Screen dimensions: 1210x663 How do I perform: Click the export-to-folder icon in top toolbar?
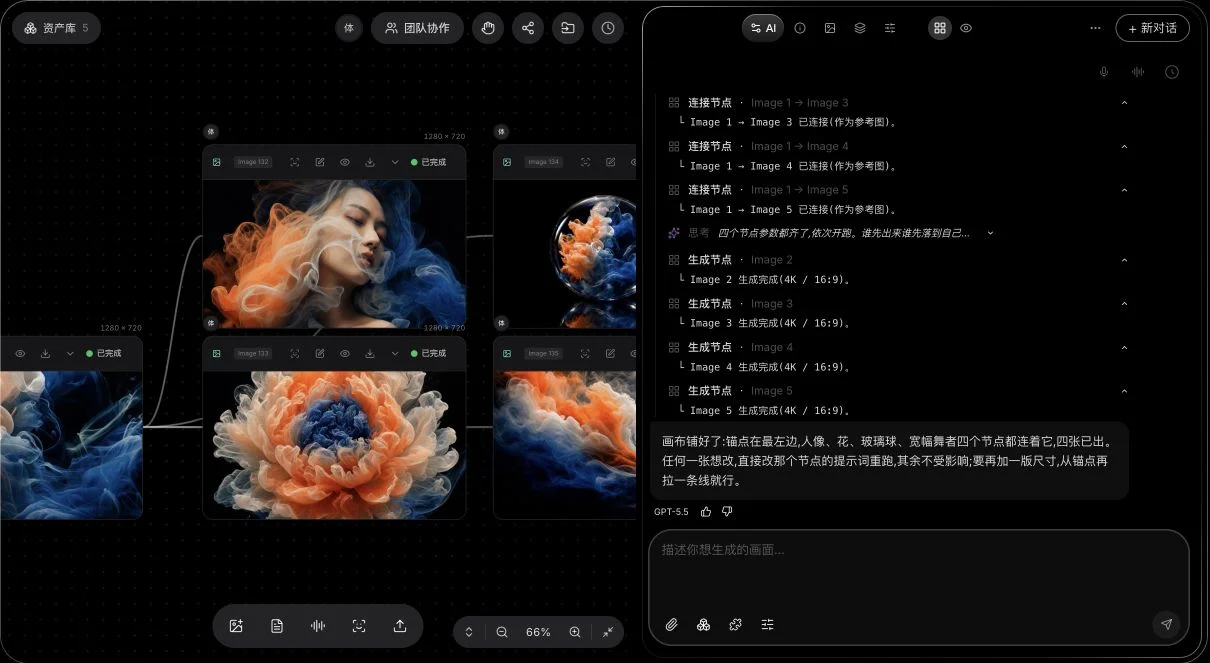[x=568, y=28]
